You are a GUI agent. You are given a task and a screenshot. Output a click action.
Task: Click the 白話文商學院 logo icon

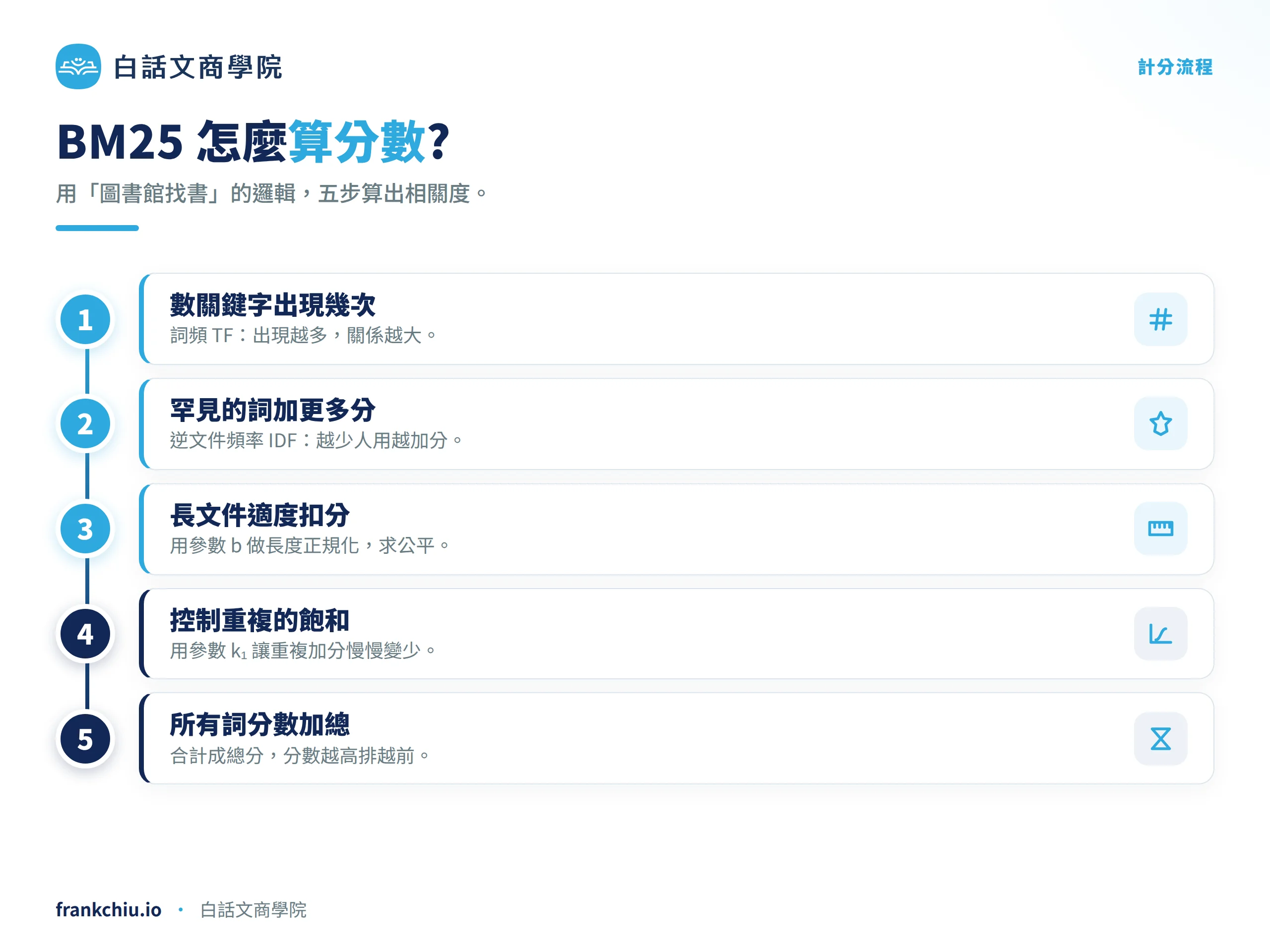(x=78, y=66)
